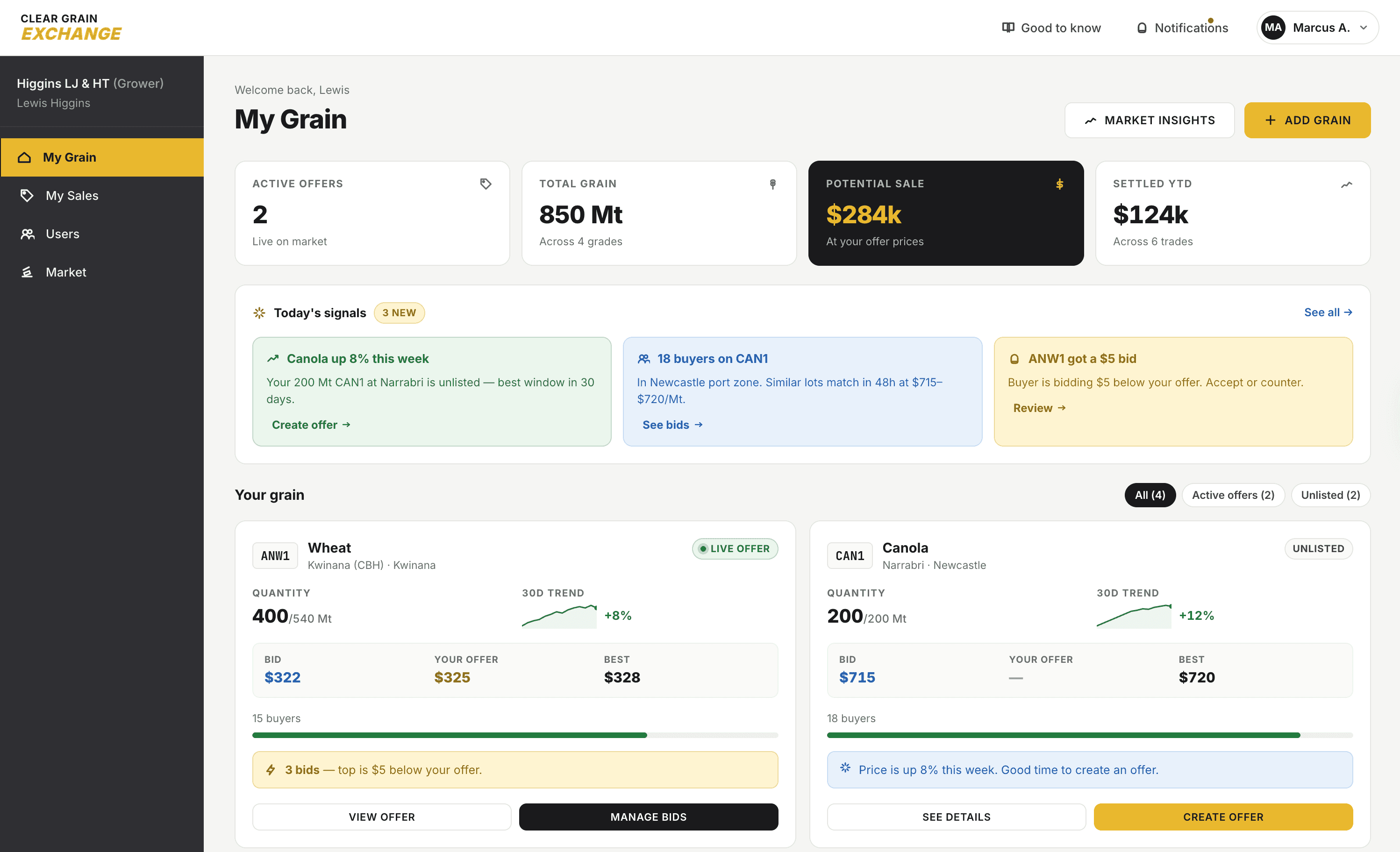
Task: Click the My Sales tag icon in sidebar
Action: point(26,195)
